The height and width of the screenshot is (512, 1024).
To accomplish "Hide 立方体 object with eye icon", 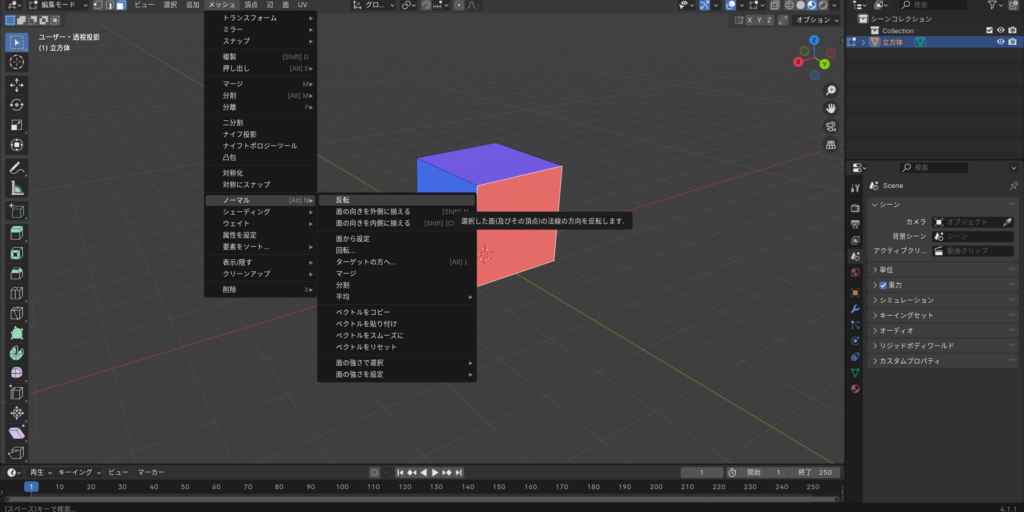I will (x=1000, y=42).
